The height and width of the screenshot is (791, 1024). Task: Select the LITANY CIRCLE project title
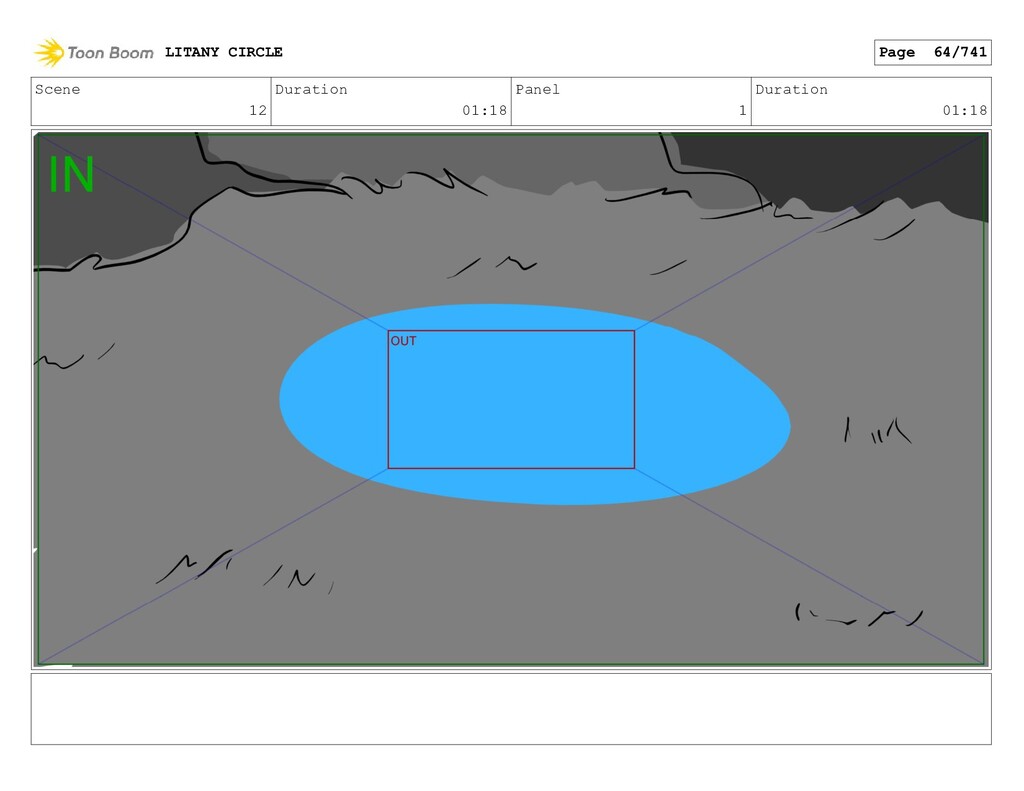223,52
